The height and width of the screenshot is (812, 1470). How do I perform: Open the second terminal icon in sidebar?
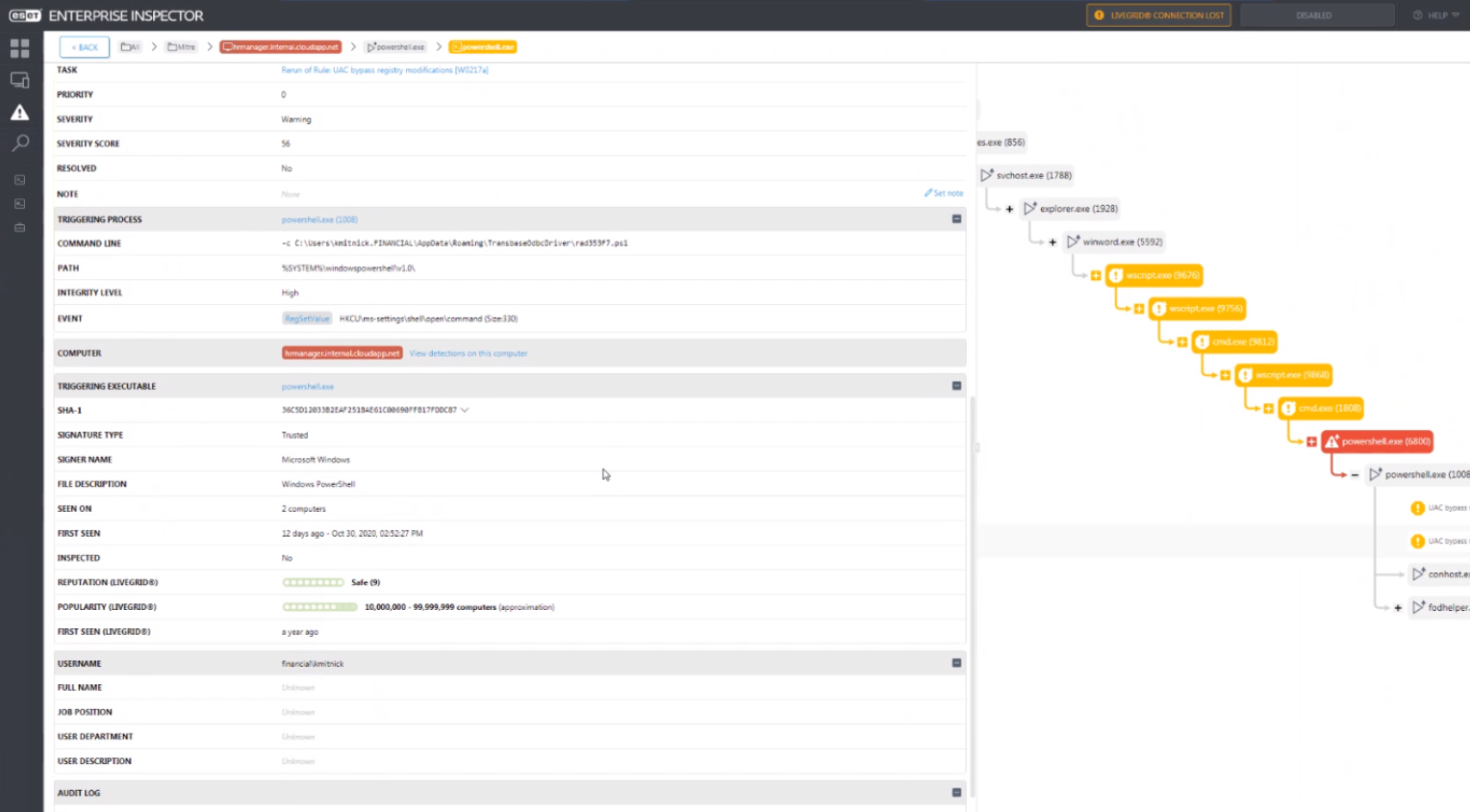(19, 204)
